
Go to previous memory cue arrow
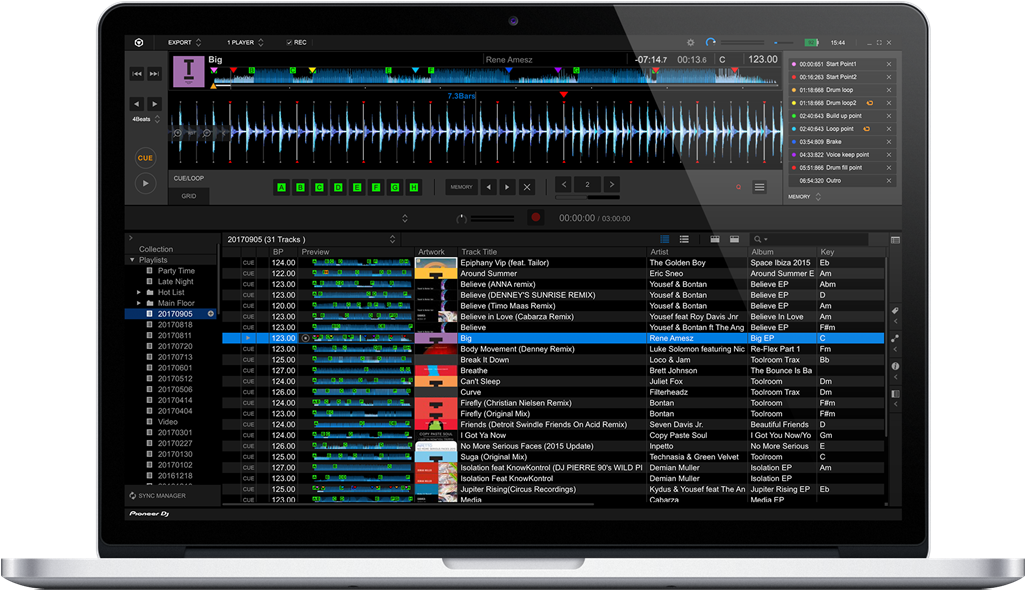(488, 188)
